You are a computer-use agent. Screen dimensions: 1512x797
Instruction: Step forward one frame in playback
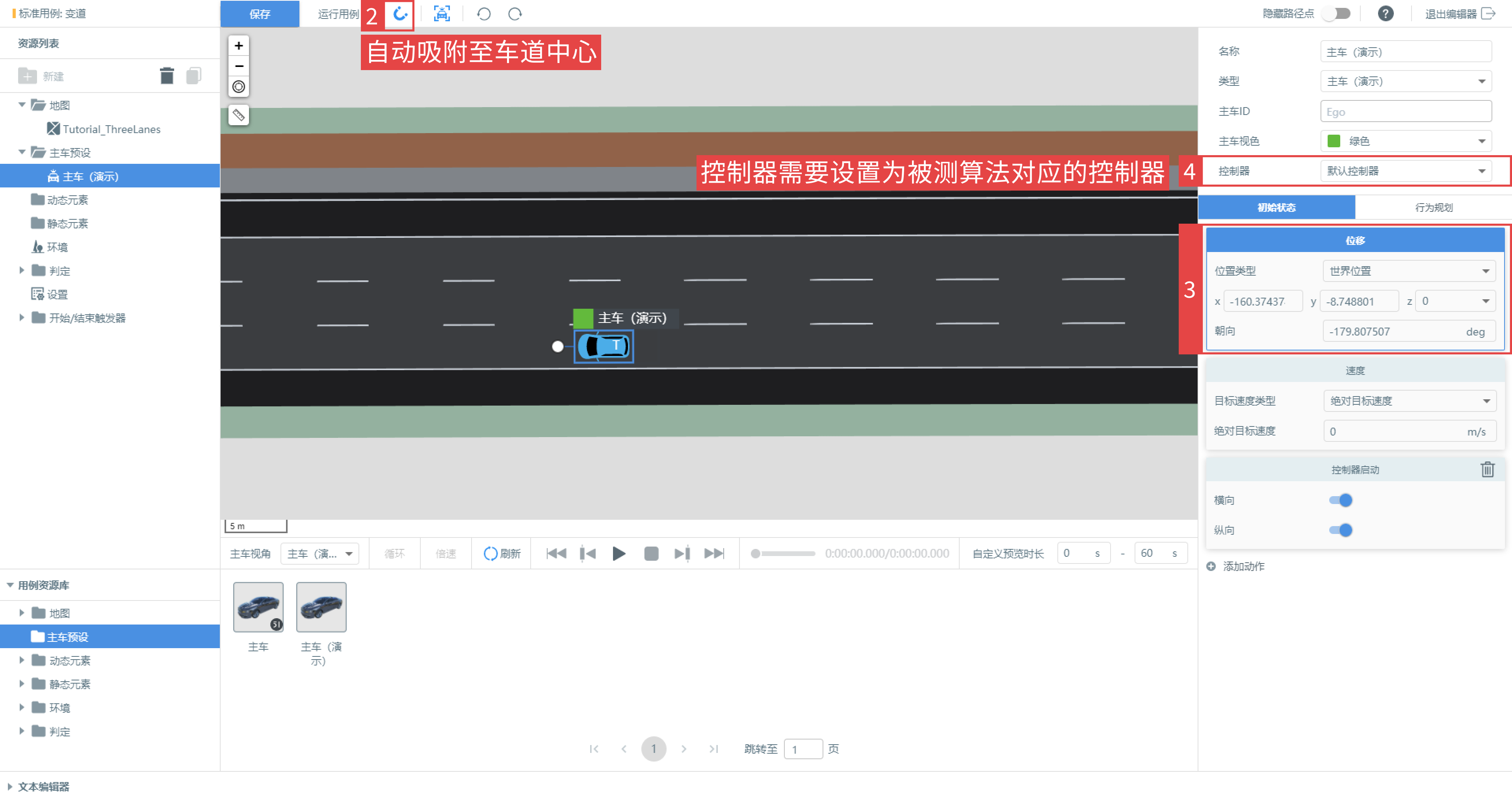pyautogui.click(x=682, y=553)
